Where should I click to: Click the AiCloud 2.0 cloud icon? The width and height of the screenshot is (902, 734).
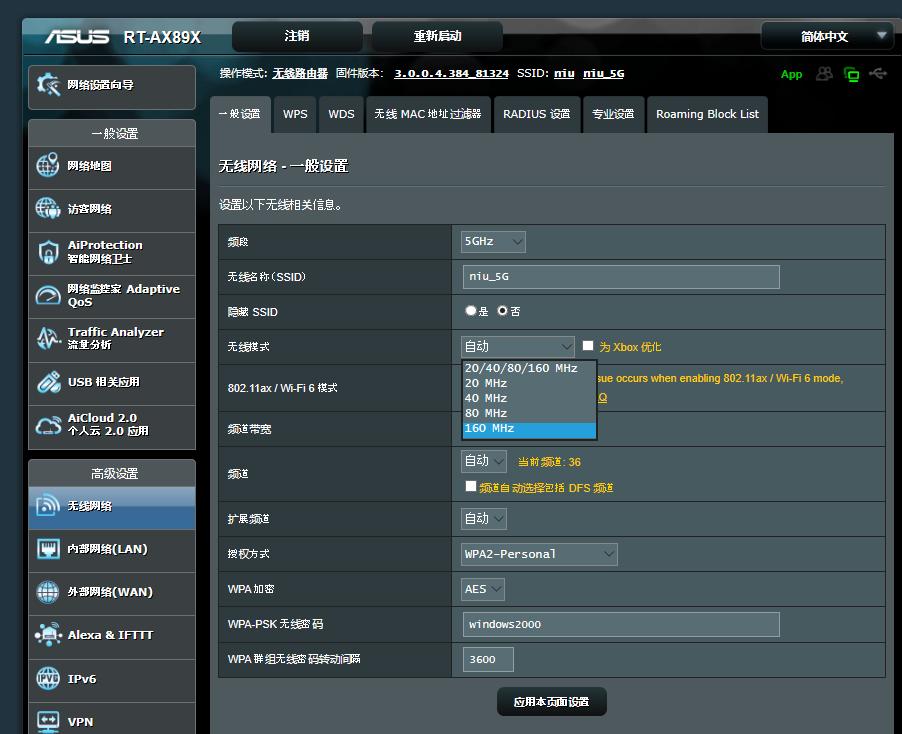(x=48, y=425)
